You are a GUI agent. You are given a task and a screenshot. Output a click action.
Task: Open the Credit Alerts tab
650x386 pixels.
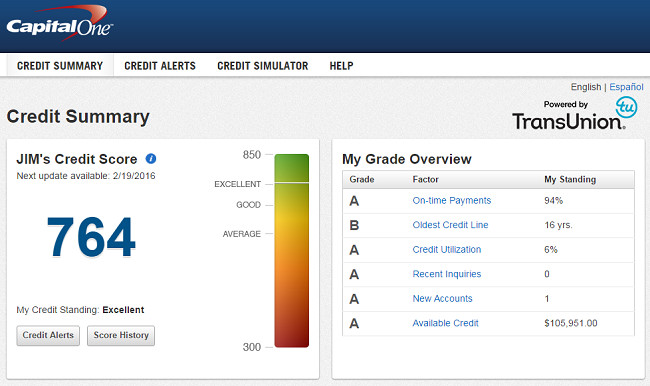tap(160, 66)
